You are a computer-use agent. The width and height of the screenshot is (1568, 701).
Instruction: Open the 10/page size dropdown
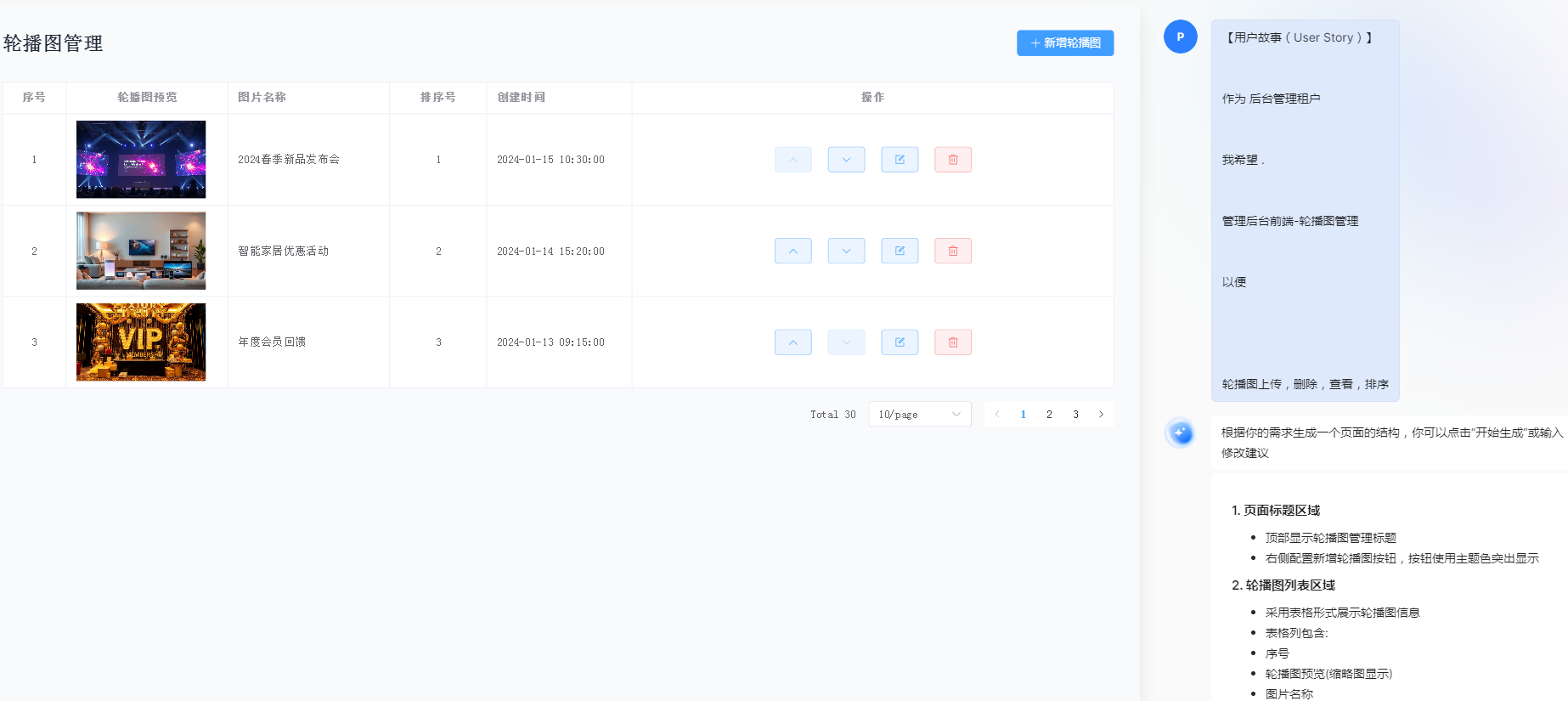pyautogui.click(x=919, y=415)
